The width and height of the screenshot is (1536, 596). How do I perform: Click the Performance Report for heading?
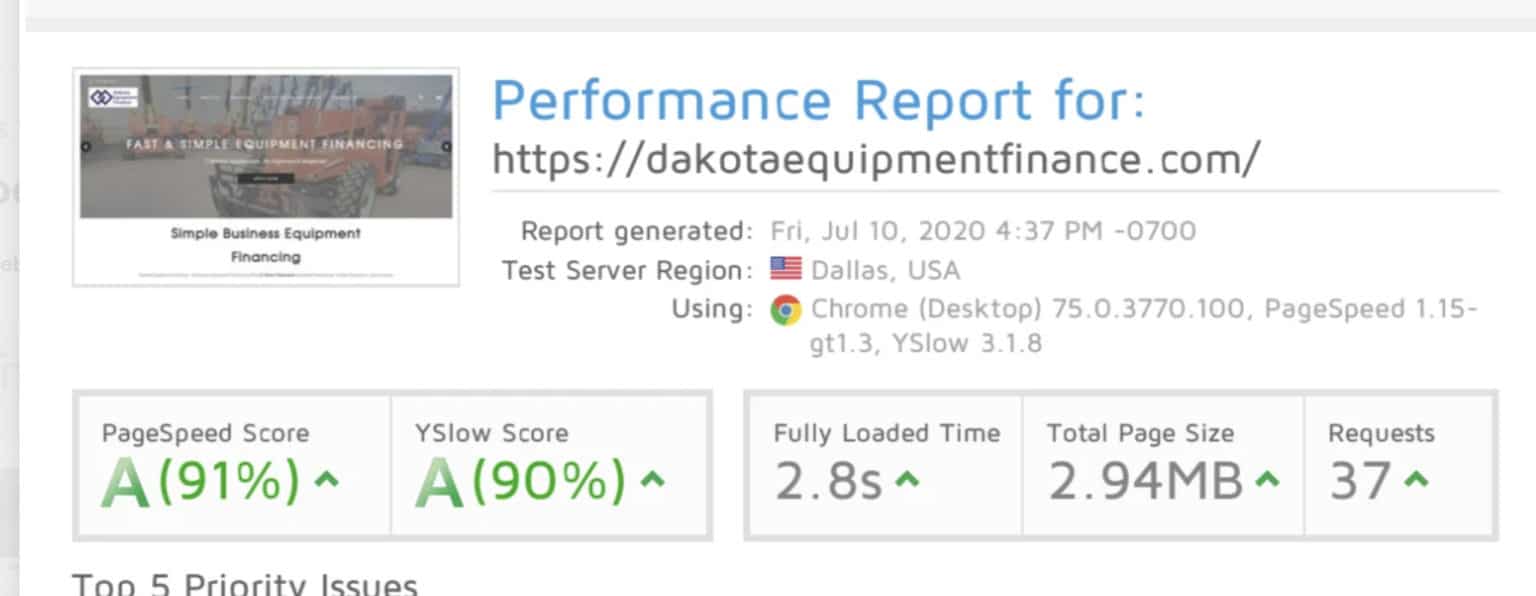click(818, 100)
